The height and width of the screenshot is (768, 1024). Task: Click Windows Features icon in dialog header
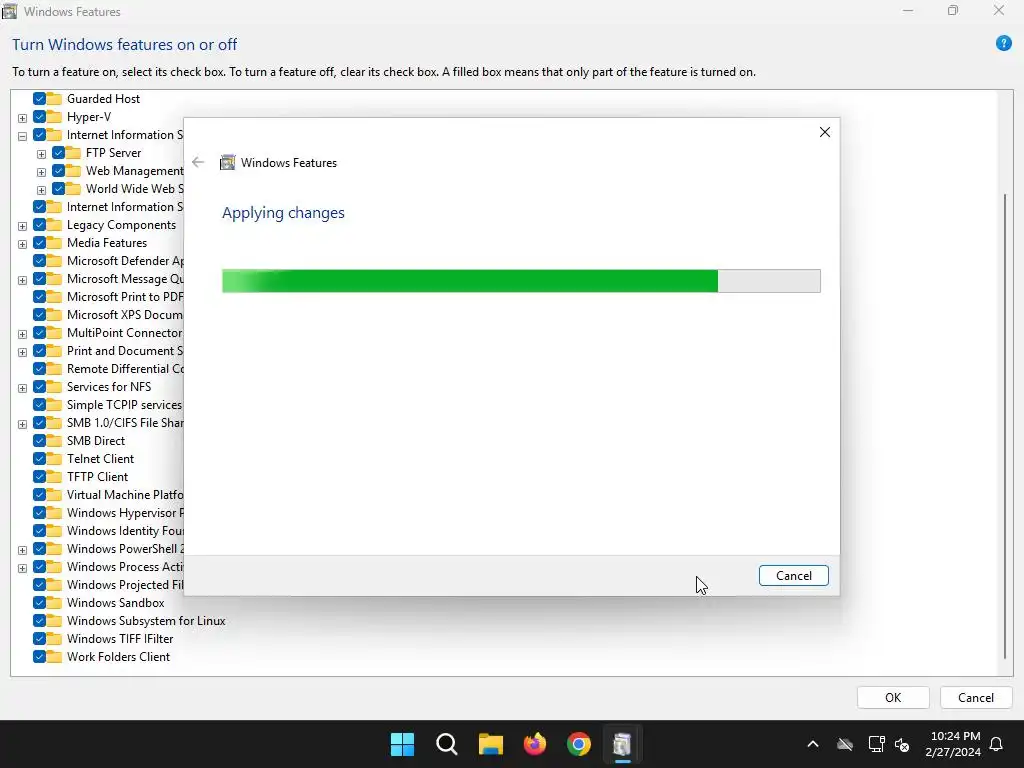[227, 163]
